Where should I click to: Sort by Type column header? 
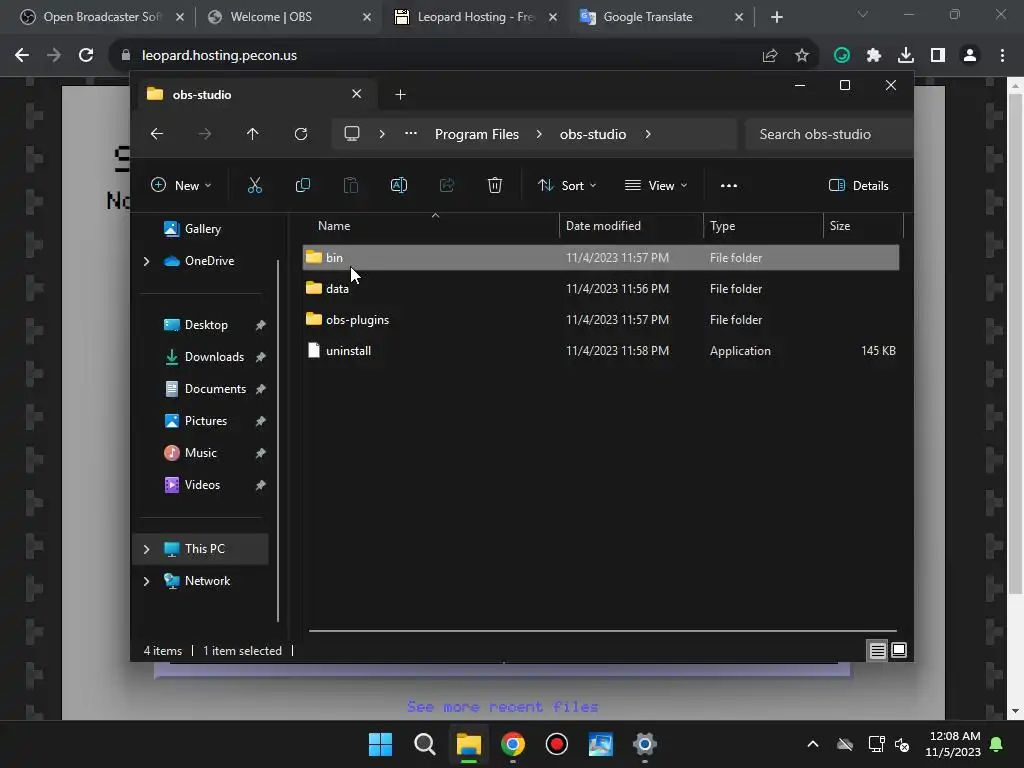point(763,226)
